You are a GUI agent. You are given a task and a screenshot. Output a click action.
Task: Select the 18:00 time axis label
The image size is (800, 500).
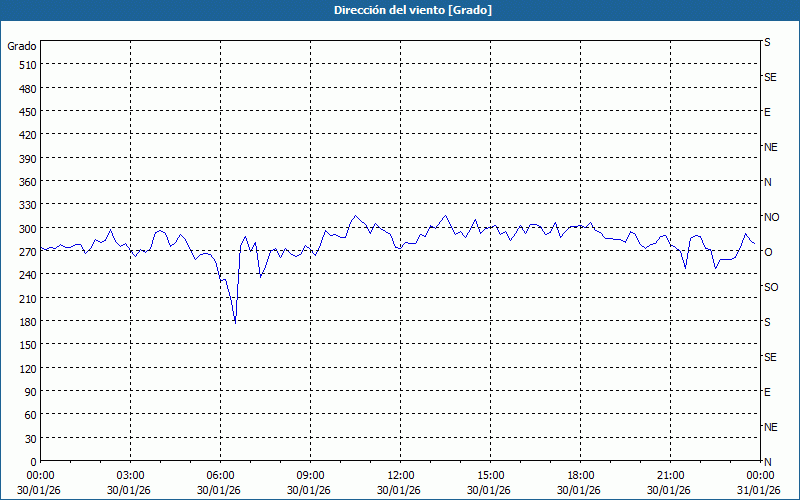pyautogui.click(x=580, y=475)
